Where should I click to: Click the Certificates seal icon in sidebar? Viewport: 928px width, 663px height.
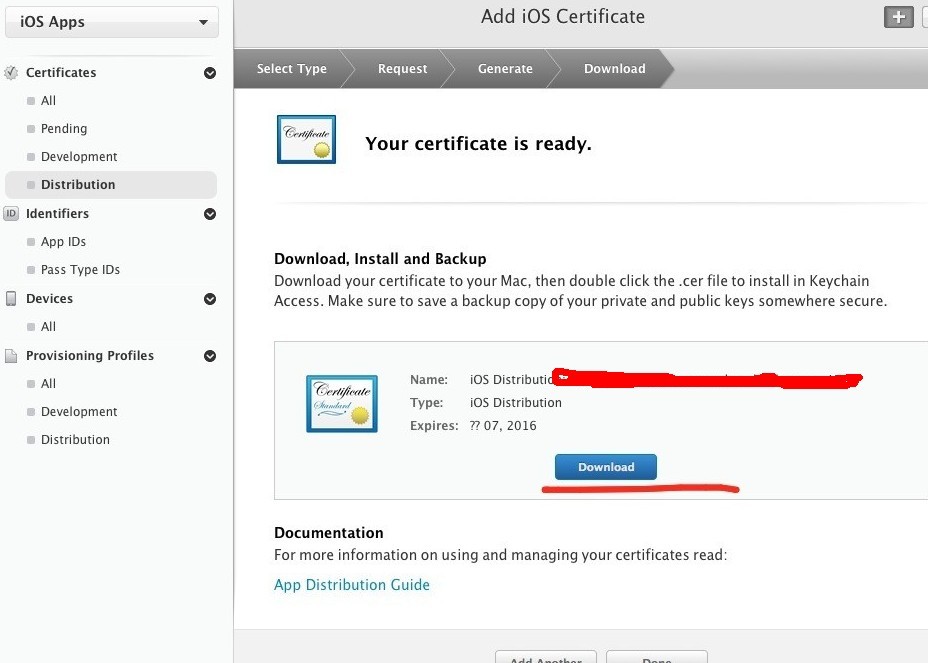pos(11,73)
